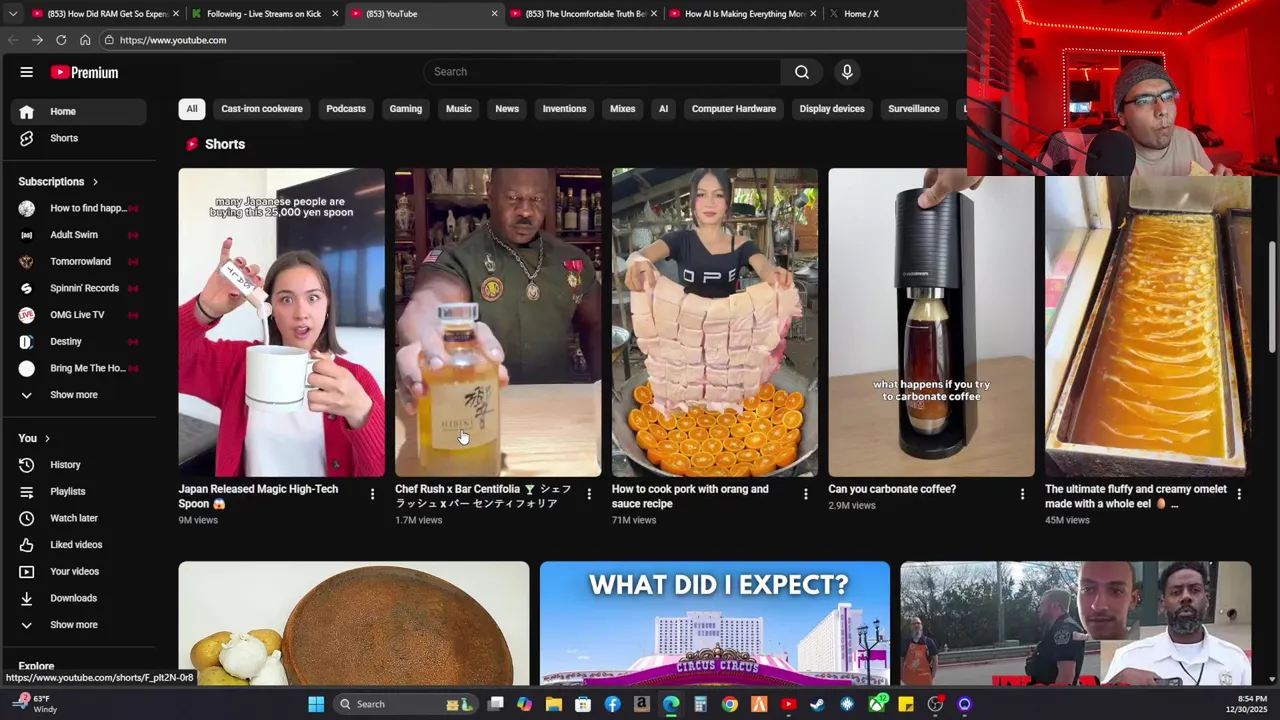Activate voice search microphone

847,72
